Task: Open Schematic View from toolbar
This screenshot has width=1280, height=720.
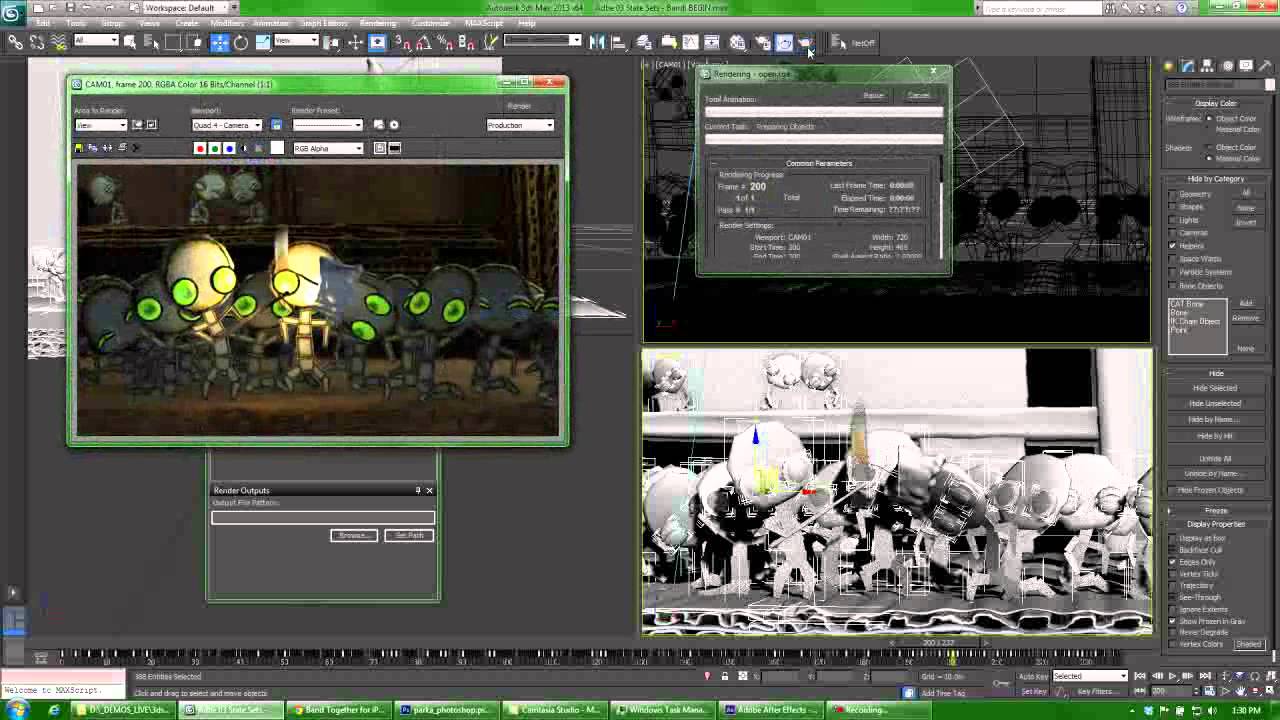Action: [x=712, y=42]
